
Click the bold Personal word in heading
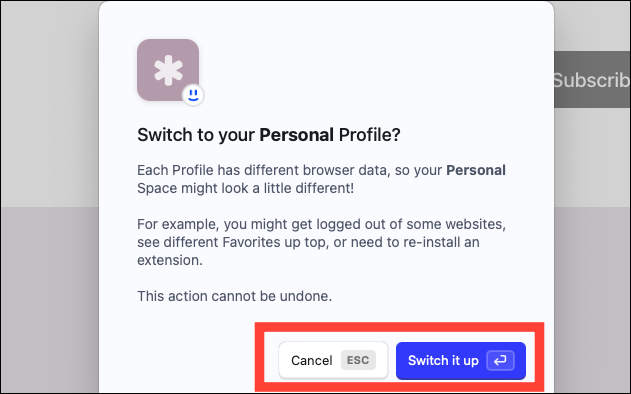[296, 135]
